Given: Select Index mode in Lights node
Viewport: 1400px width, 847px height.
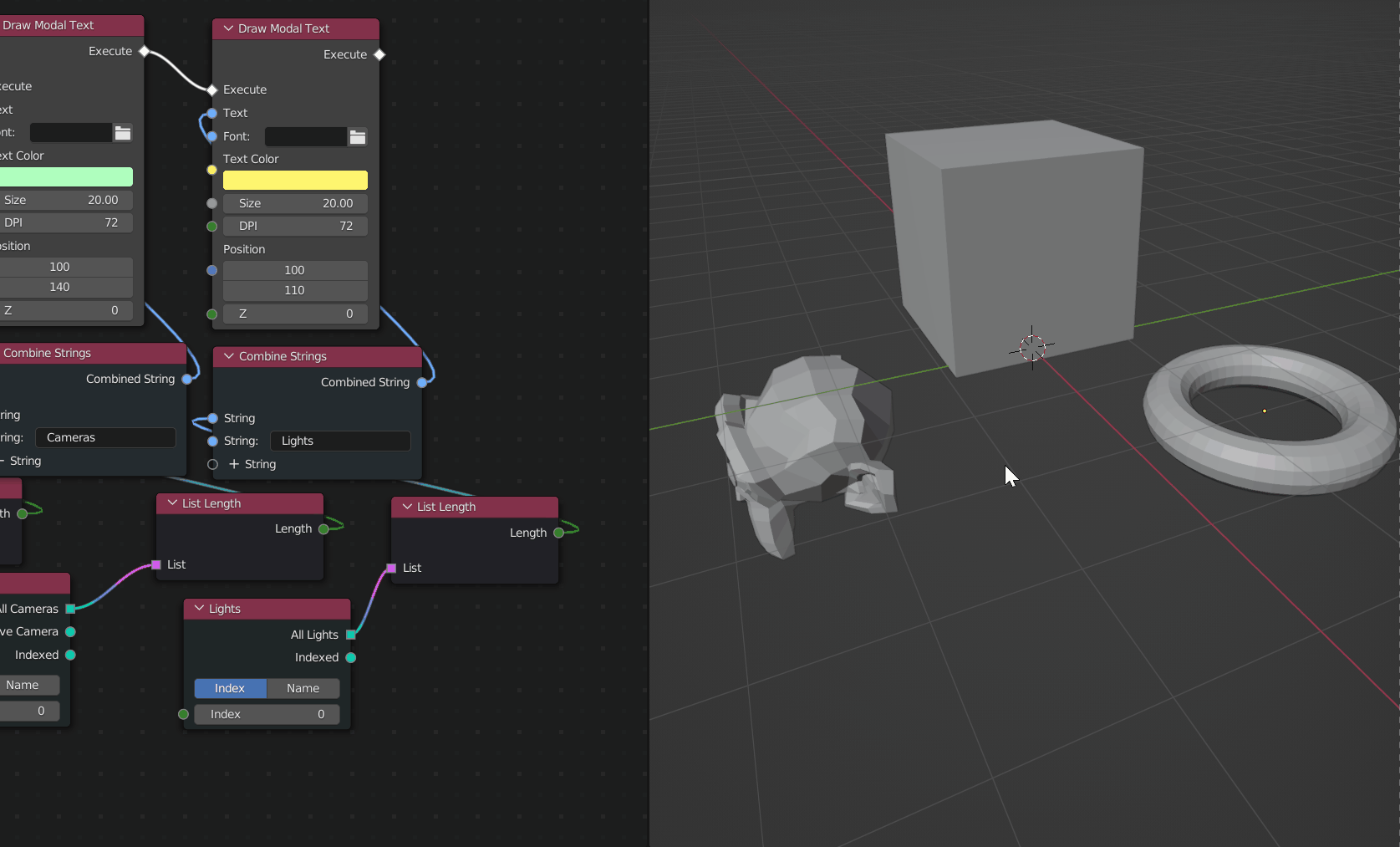Looking at the screenshot, I should pos(230,688).
